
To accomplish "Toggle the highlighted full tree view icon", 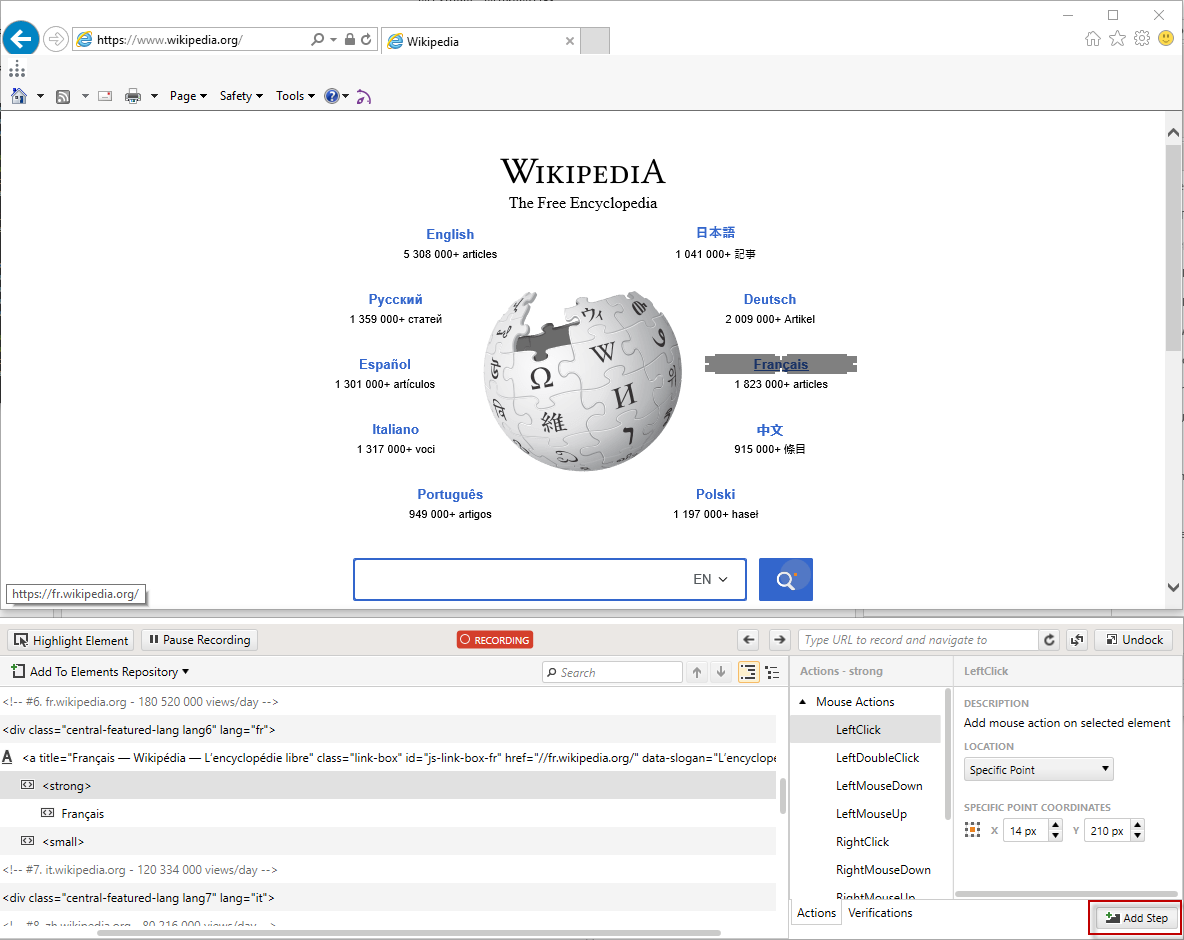I will [x=748, y=672].
